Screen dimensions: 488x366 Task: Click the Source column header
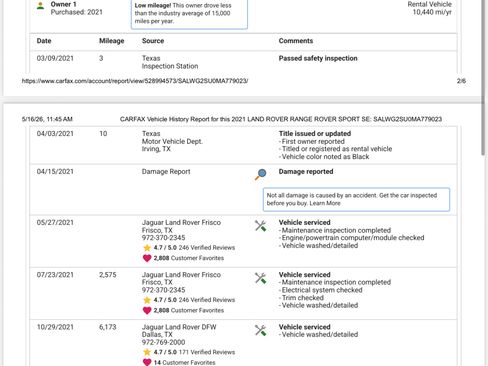tap(153, 41)
